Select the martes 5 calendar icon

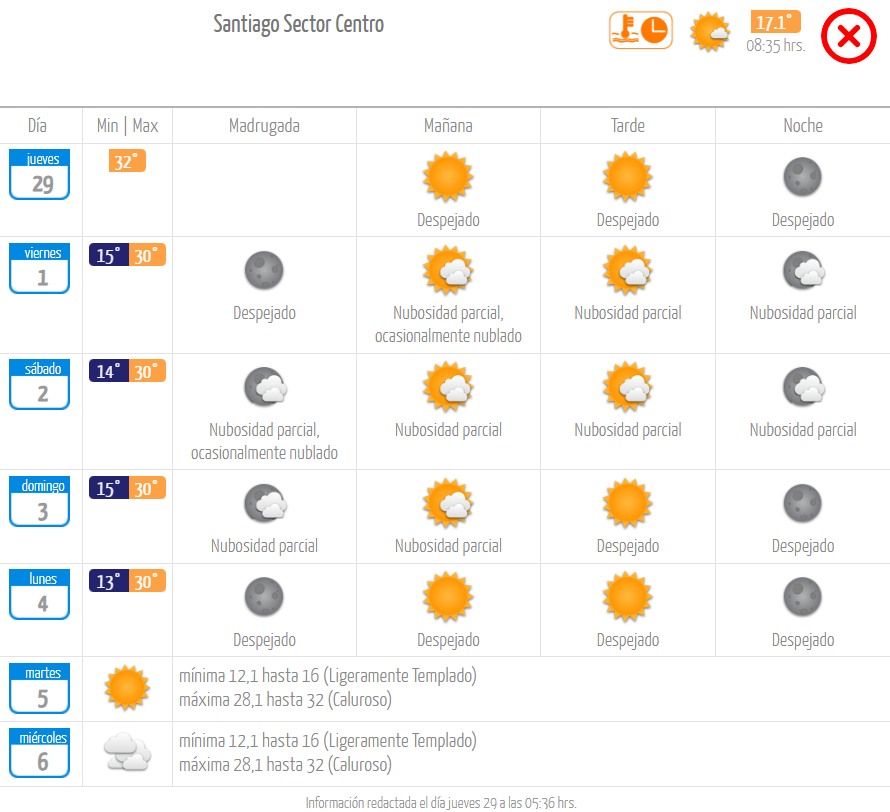(39, 688)
